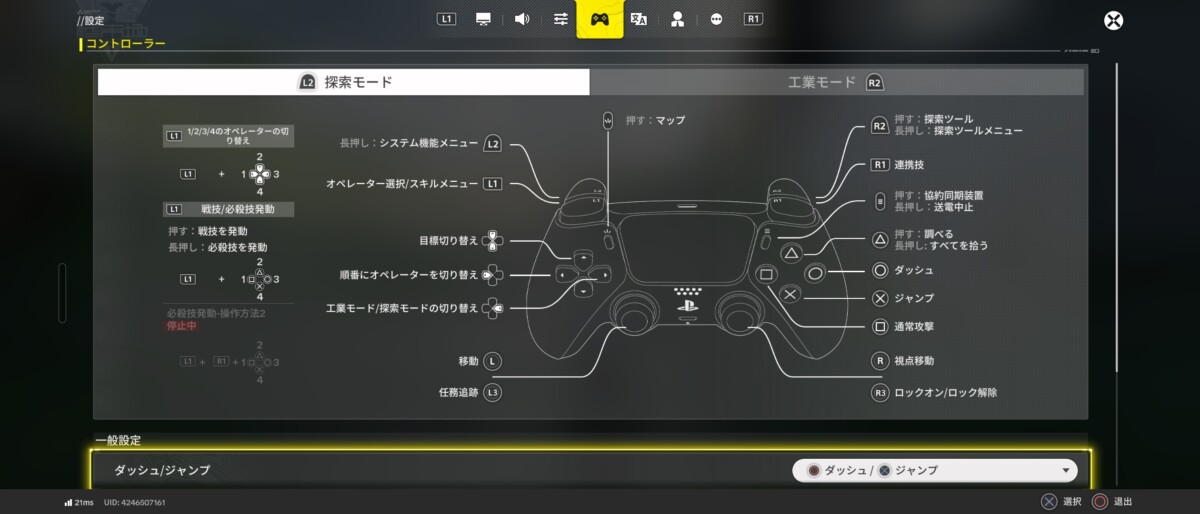1200x514 pixels.
Task: Open the audio settings speaker icon
Action: click(x=521, y=19)
